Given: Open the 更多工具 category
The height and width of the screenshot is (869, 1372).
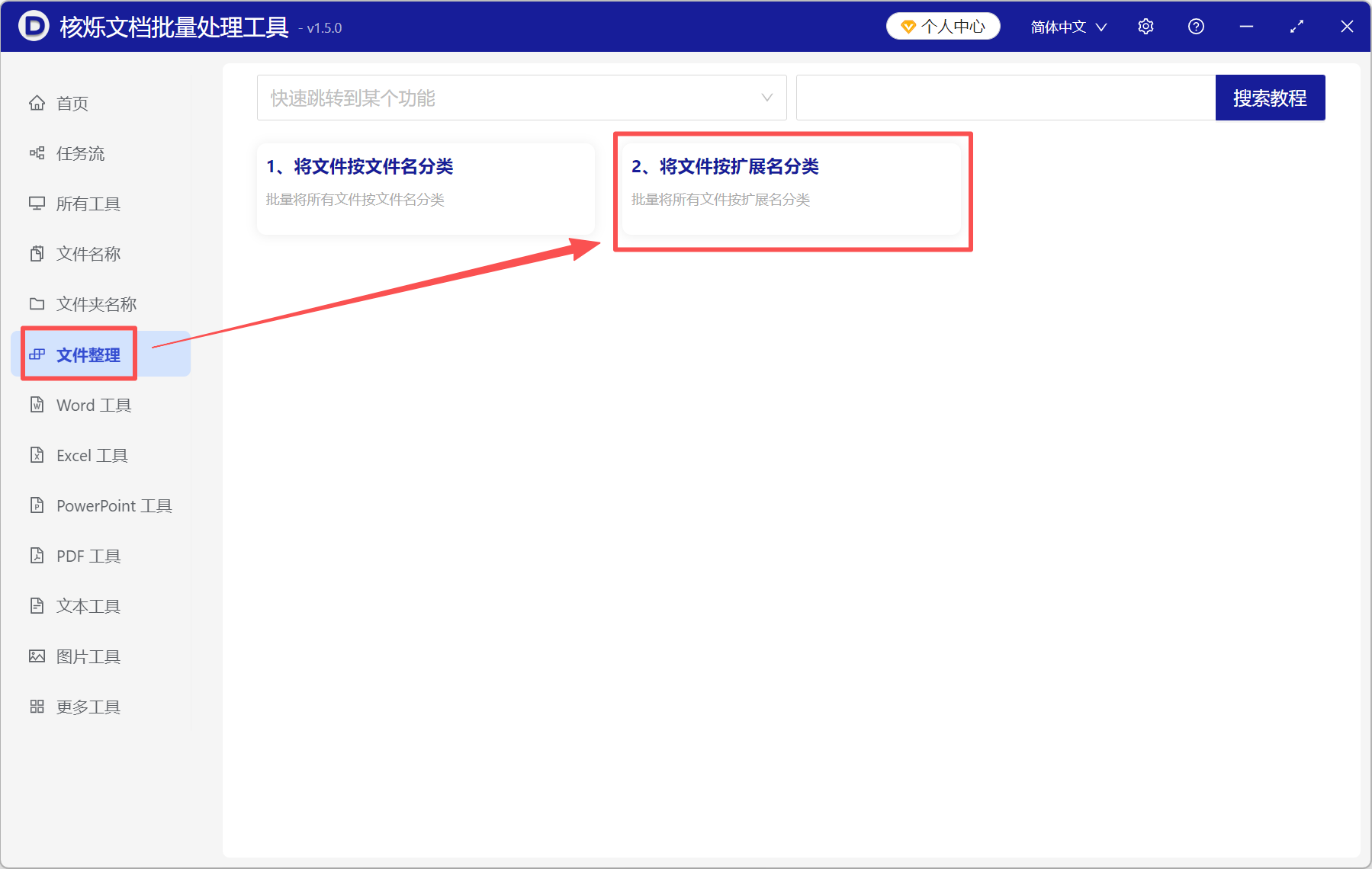Looking at the screenshot, I should [x=88, y=707].
